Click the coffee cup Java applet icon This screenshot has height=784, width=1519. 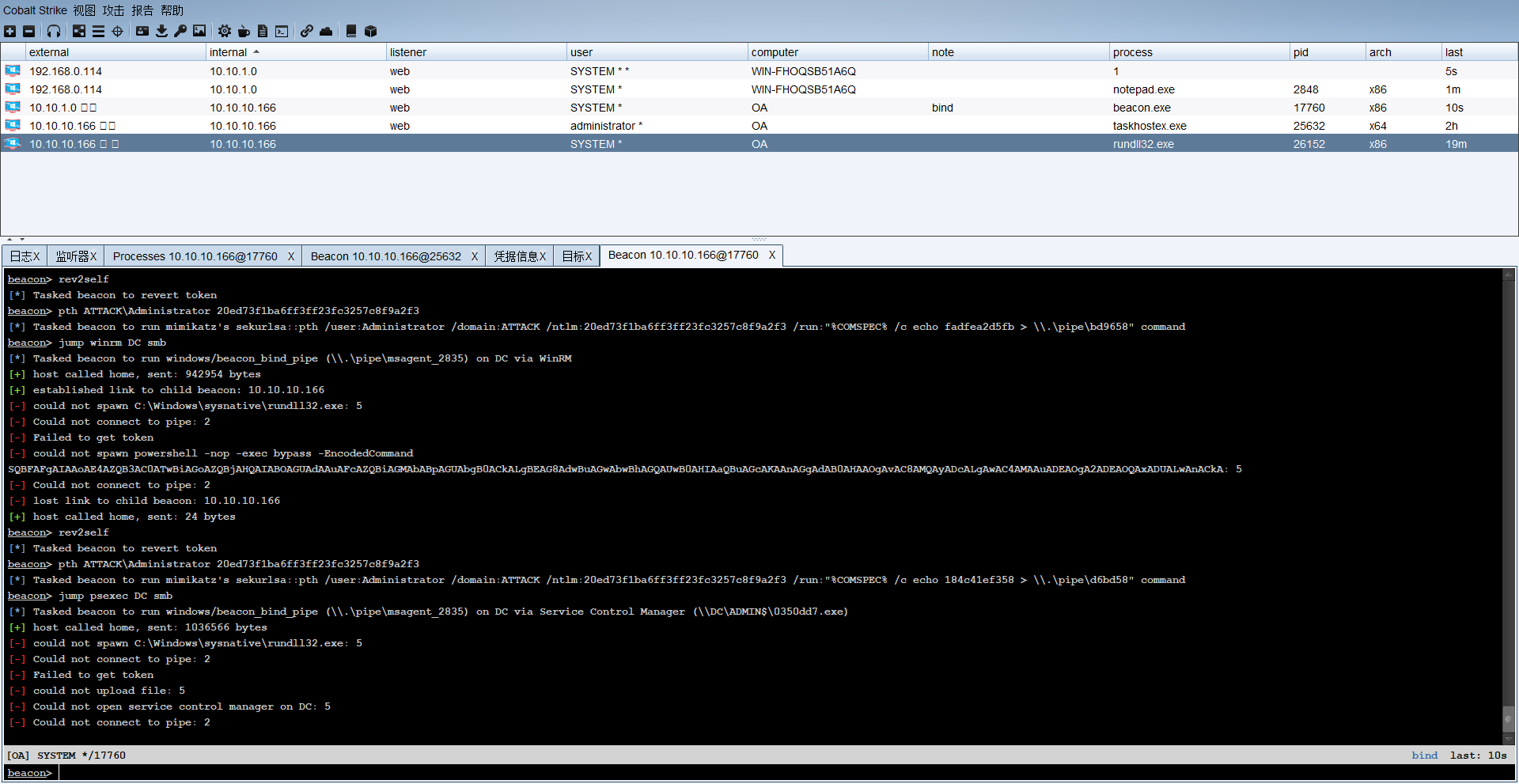(244, 31)
